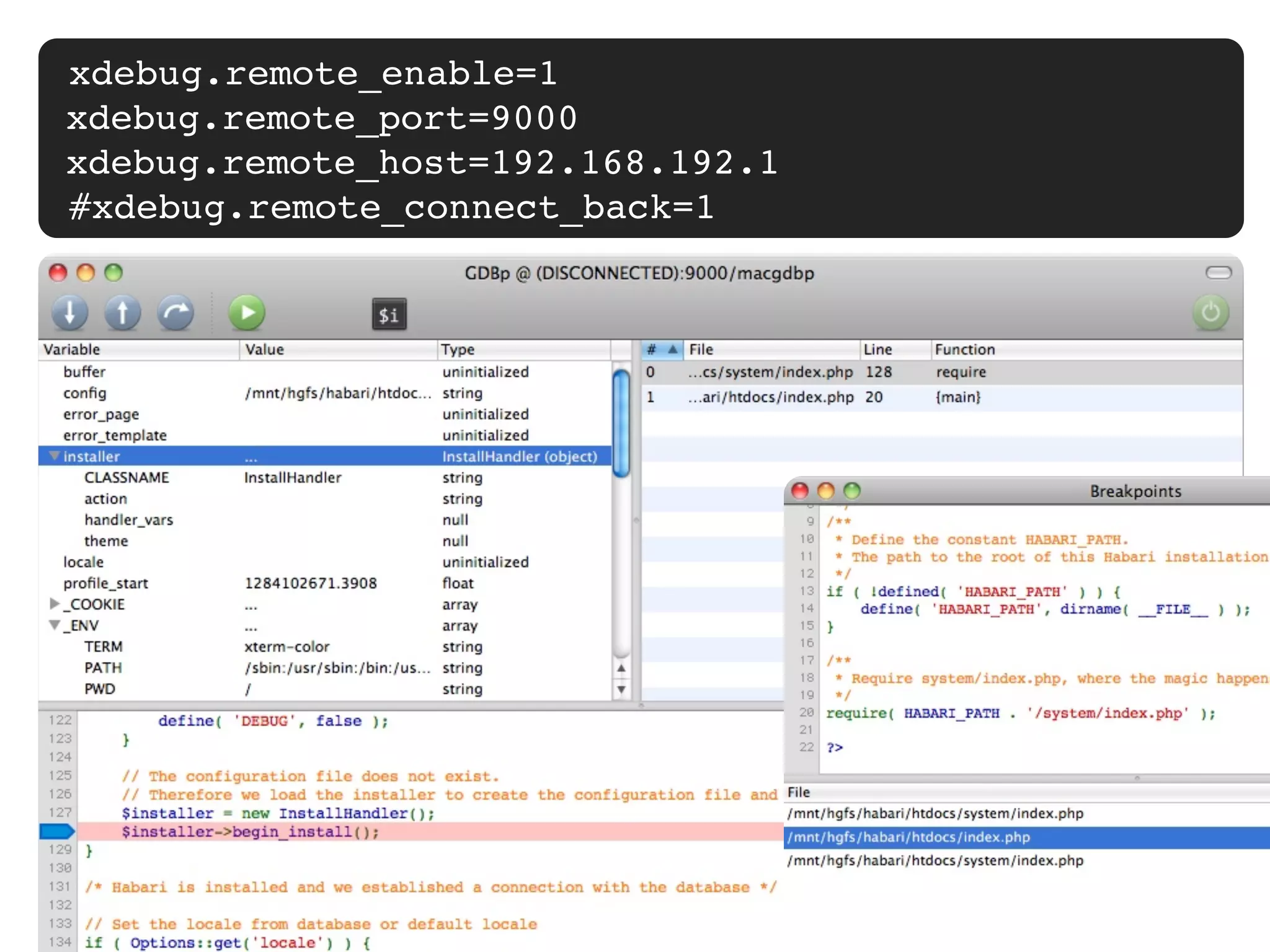The height and width of the screenshot is (952, 1270).
Task: Click the green power reconnect button
Action: 1210,313
